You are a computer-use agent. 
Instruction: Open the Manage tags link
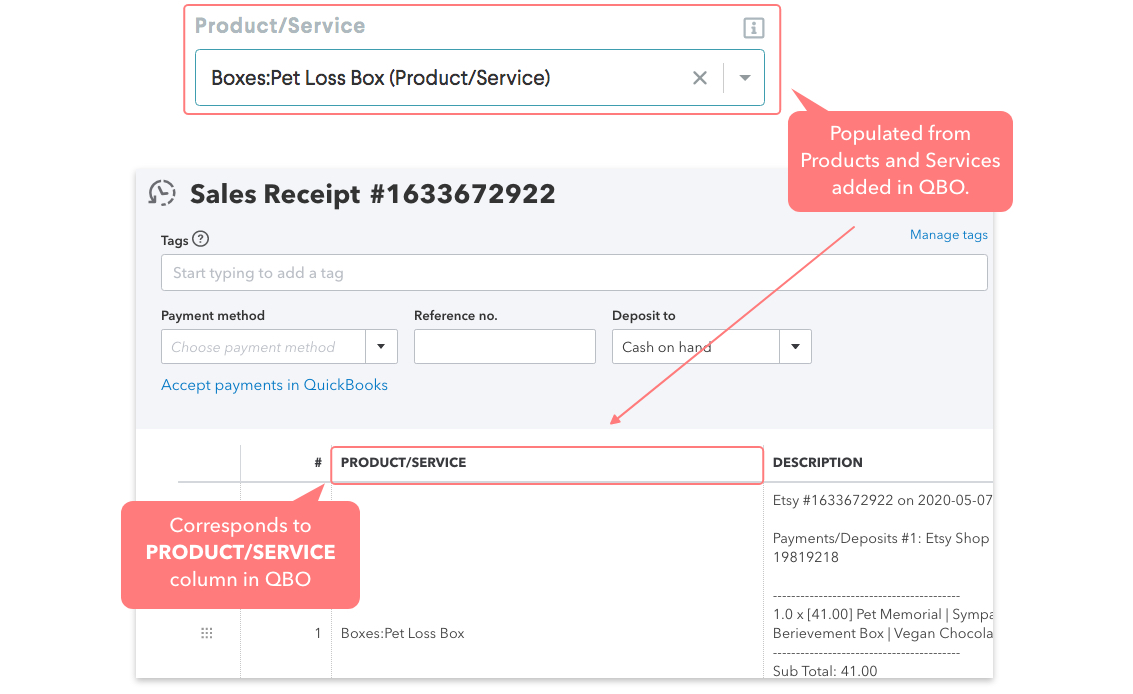pyautogui.click(x=948, y=235)
